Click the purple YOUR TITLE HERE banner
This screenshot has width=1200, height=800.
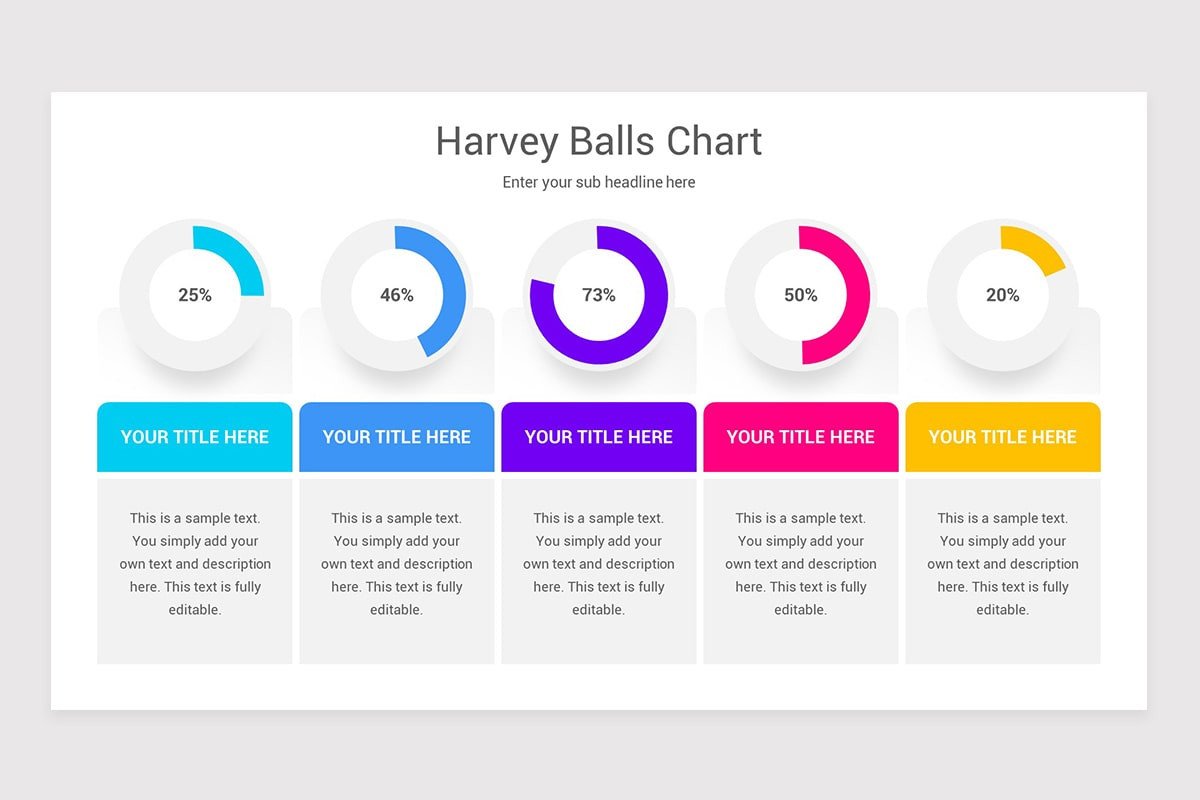click(599, 437)
